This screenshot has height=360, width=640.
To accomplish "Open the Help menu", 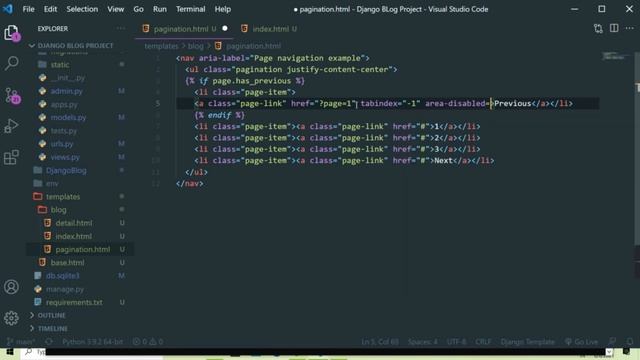I will tap(222, 9).
